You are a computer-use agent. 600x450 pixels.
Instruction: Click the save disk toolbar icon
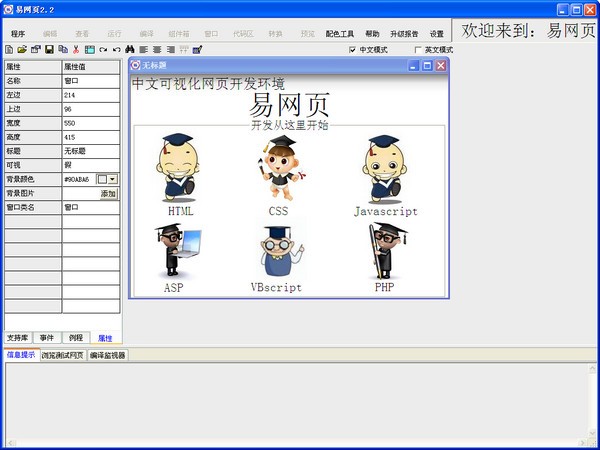tap(49, 49)
